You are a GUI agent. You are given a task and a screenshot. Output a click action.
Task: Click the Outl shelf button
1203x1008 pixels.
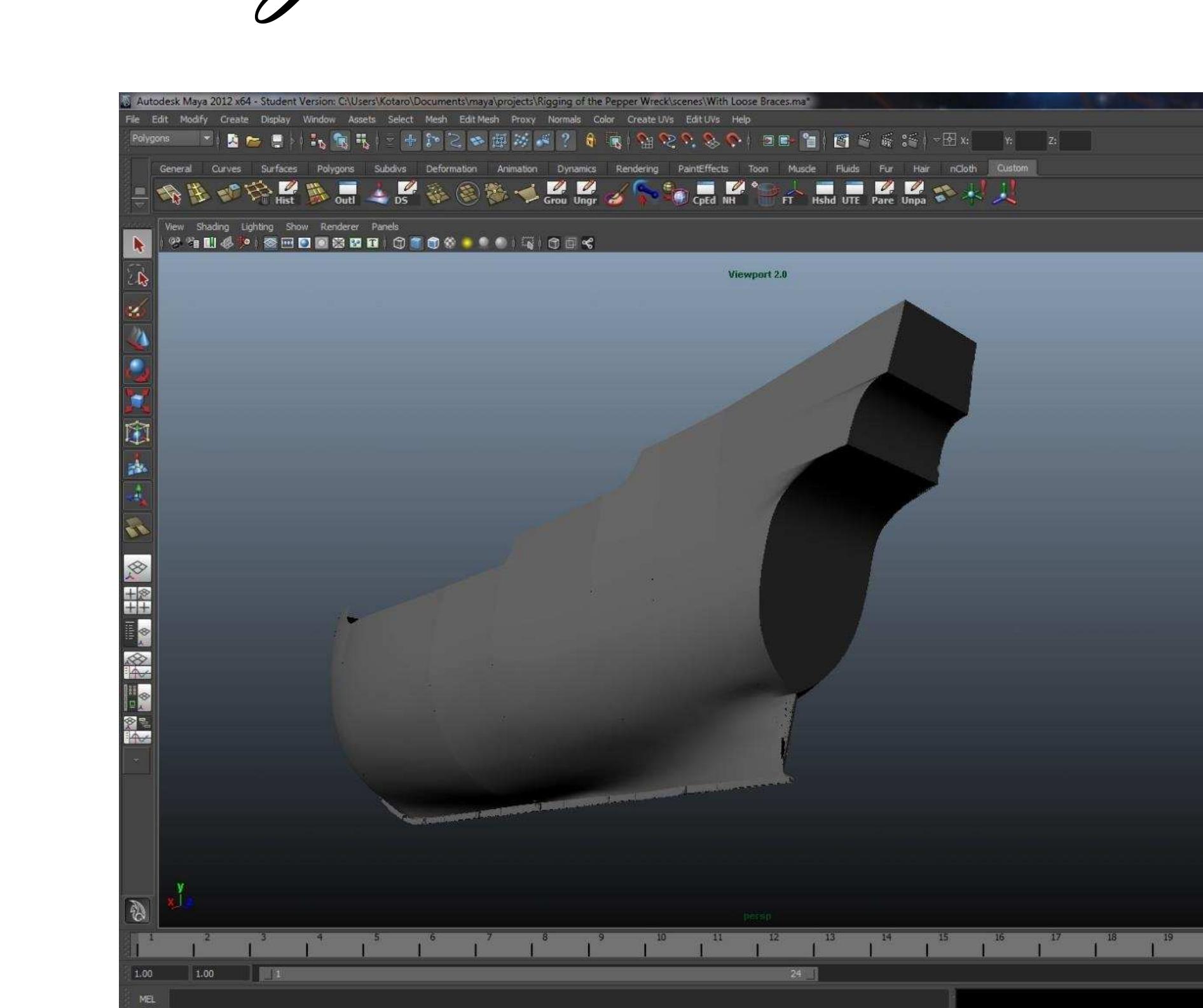tap(347, 193)
